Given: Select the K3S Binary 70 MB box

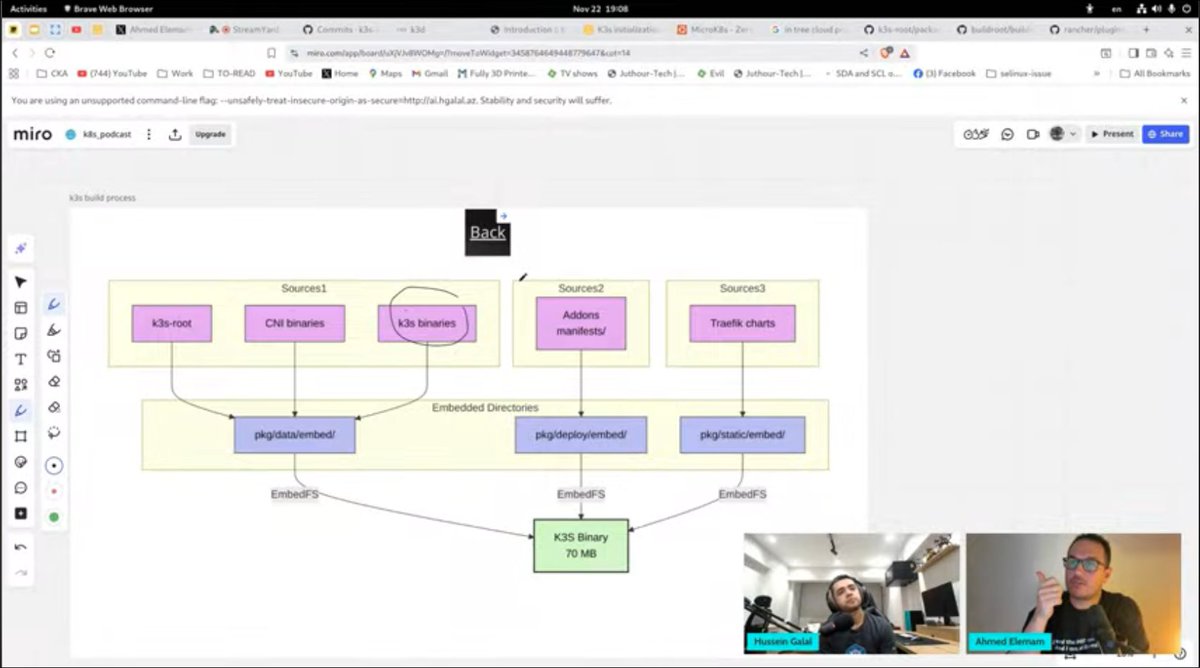Looking at the screenshot, I should click(x=581, y=545).
